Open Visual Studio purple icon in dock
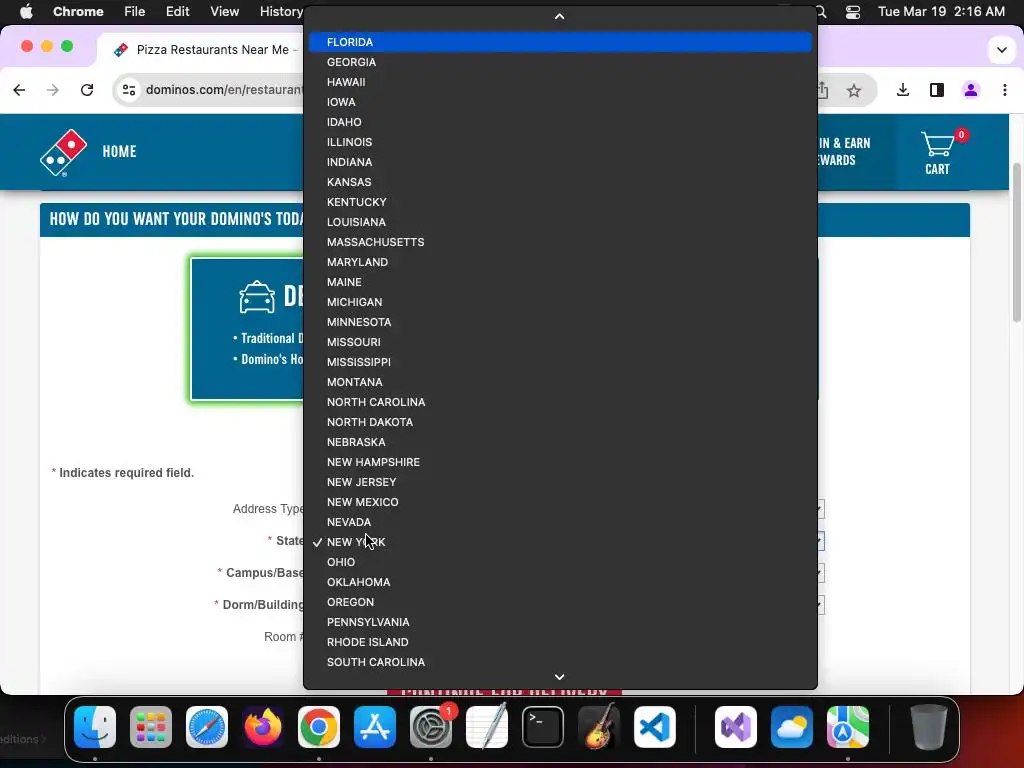The width and height of the screenshot is (1024, 768). 736,727
